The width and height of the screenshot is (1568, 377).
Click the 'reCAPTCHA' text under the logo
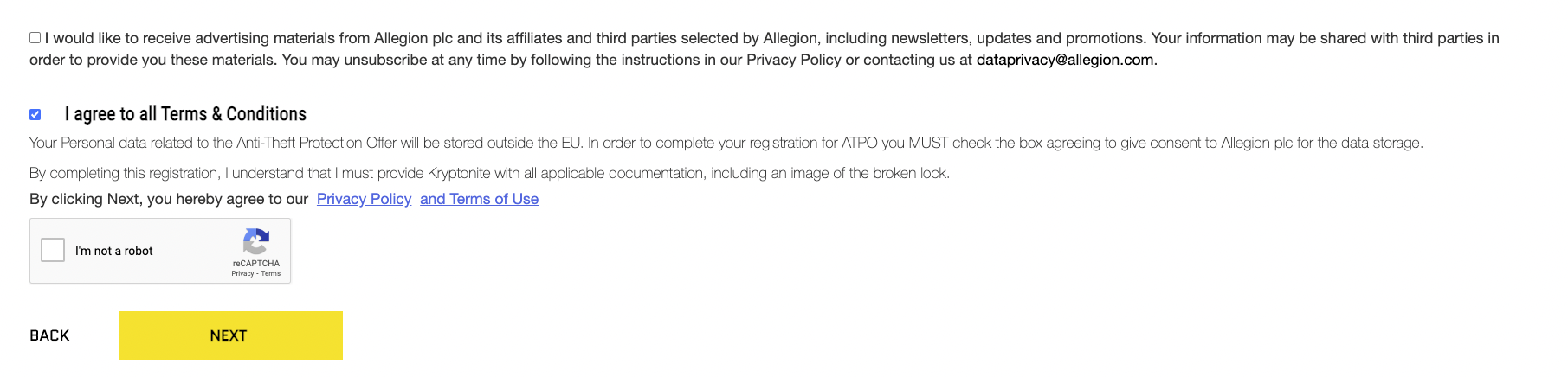[x=256, y=263]
